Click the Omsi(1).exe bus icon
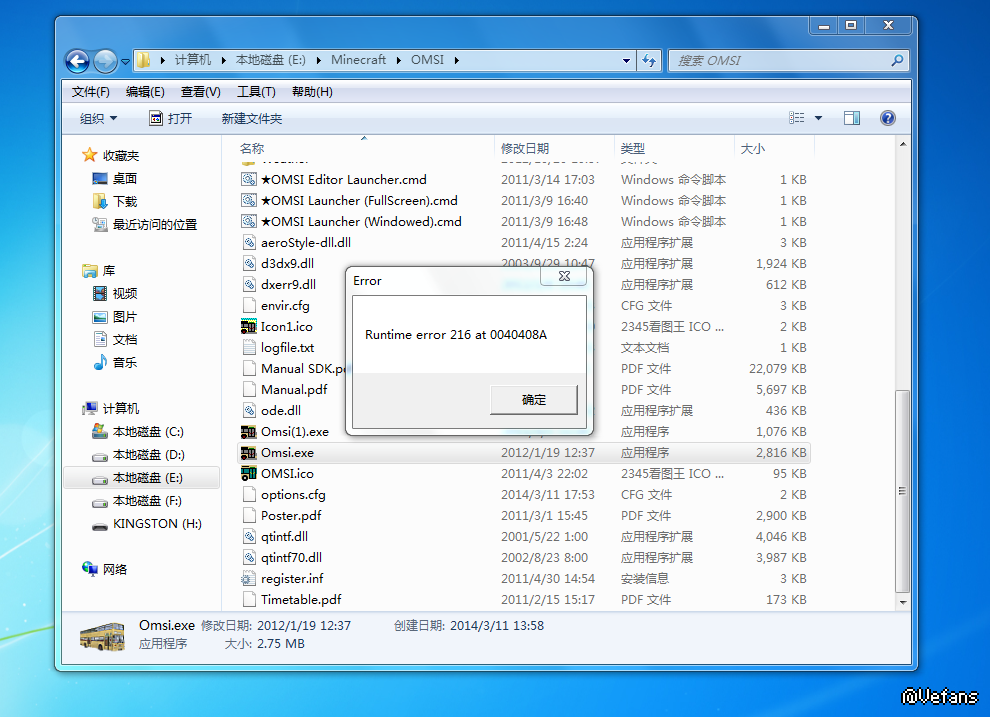Screen dimensions: 990x717 pos(249,432)
